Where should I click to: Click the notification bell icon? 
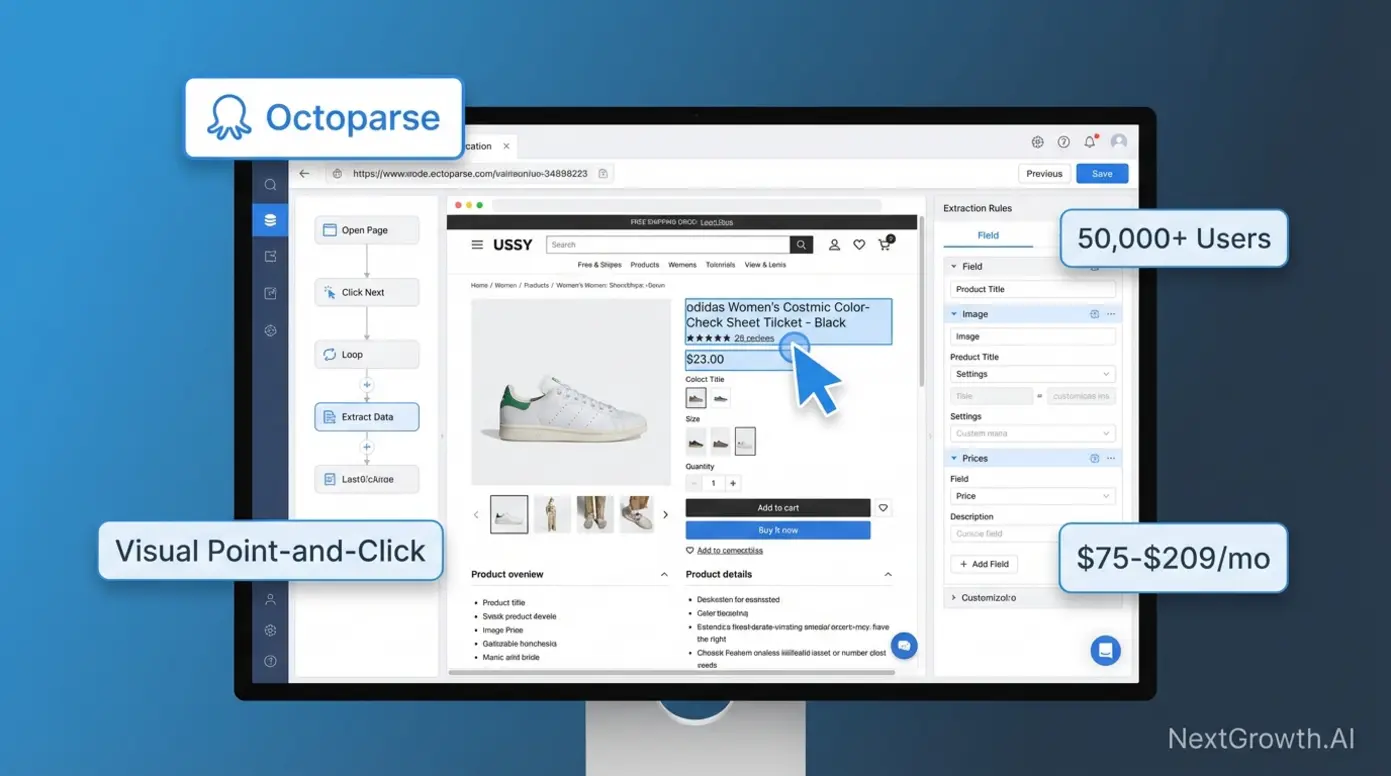[x=1090, y=142]
